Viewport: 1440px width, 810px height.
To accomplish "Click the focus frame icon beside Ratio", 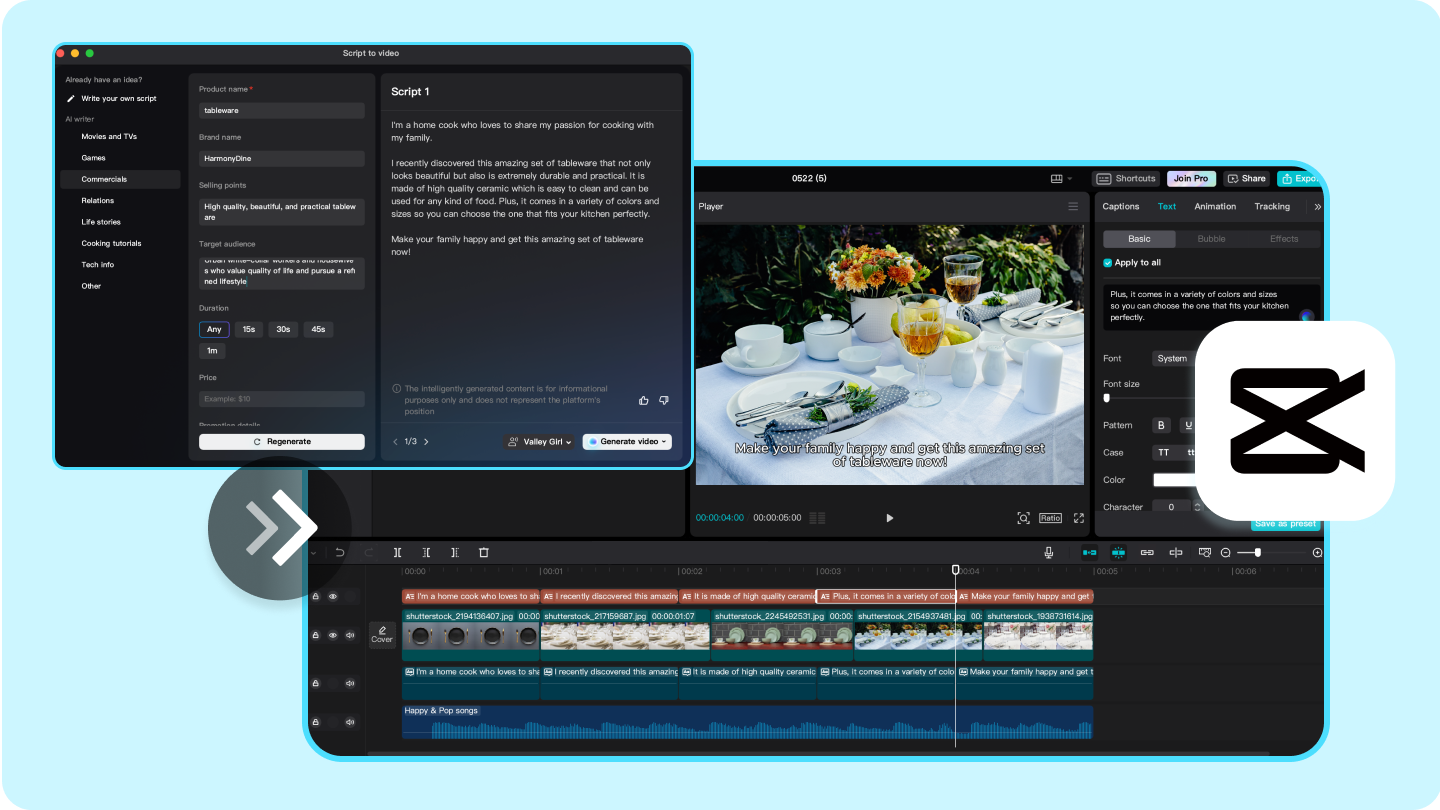I will click(1023, 518).
